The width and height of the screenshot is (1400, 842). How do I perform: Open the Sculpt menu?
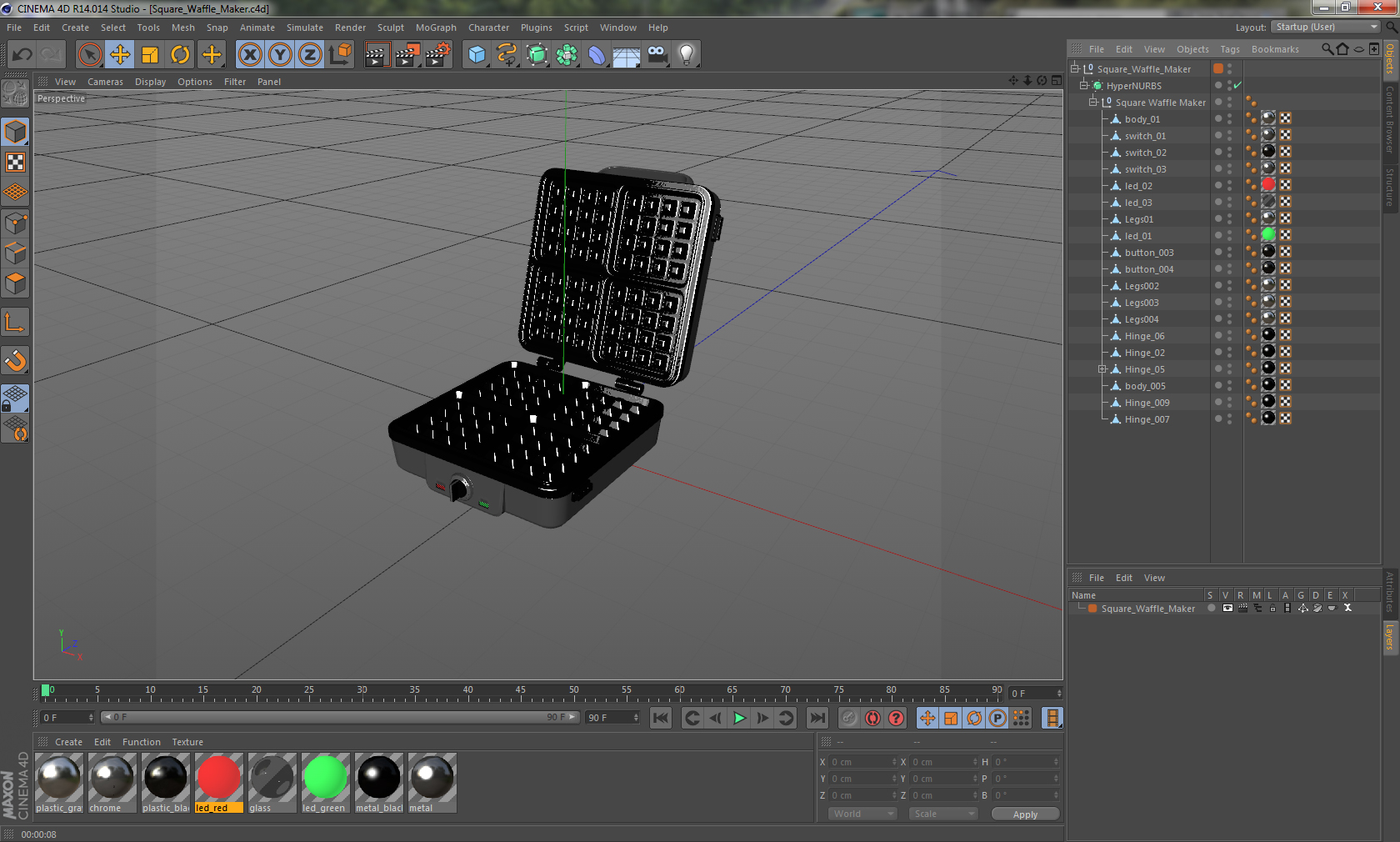pos(390,28)
